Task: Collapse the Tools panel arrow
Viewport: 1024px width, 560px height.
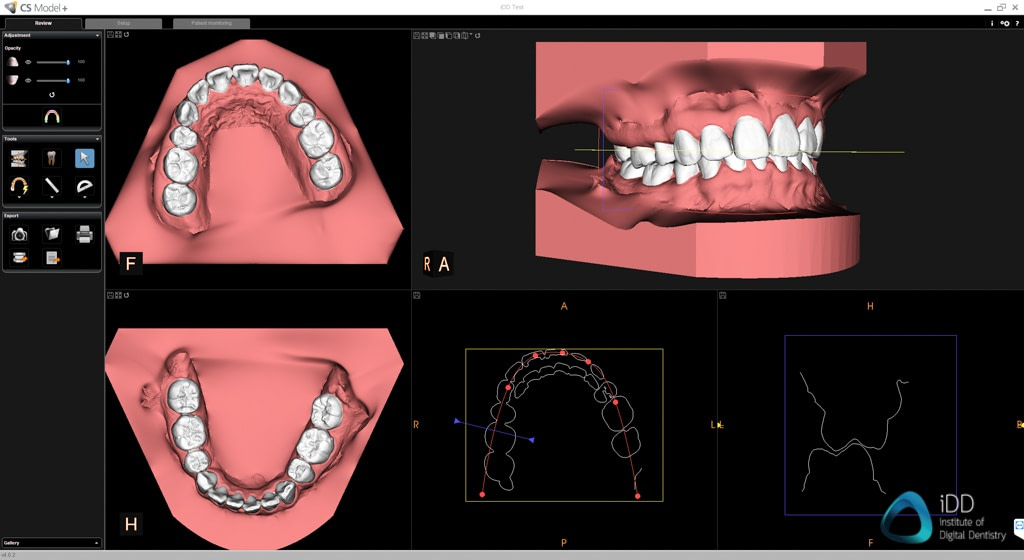Action: (97, 139)
